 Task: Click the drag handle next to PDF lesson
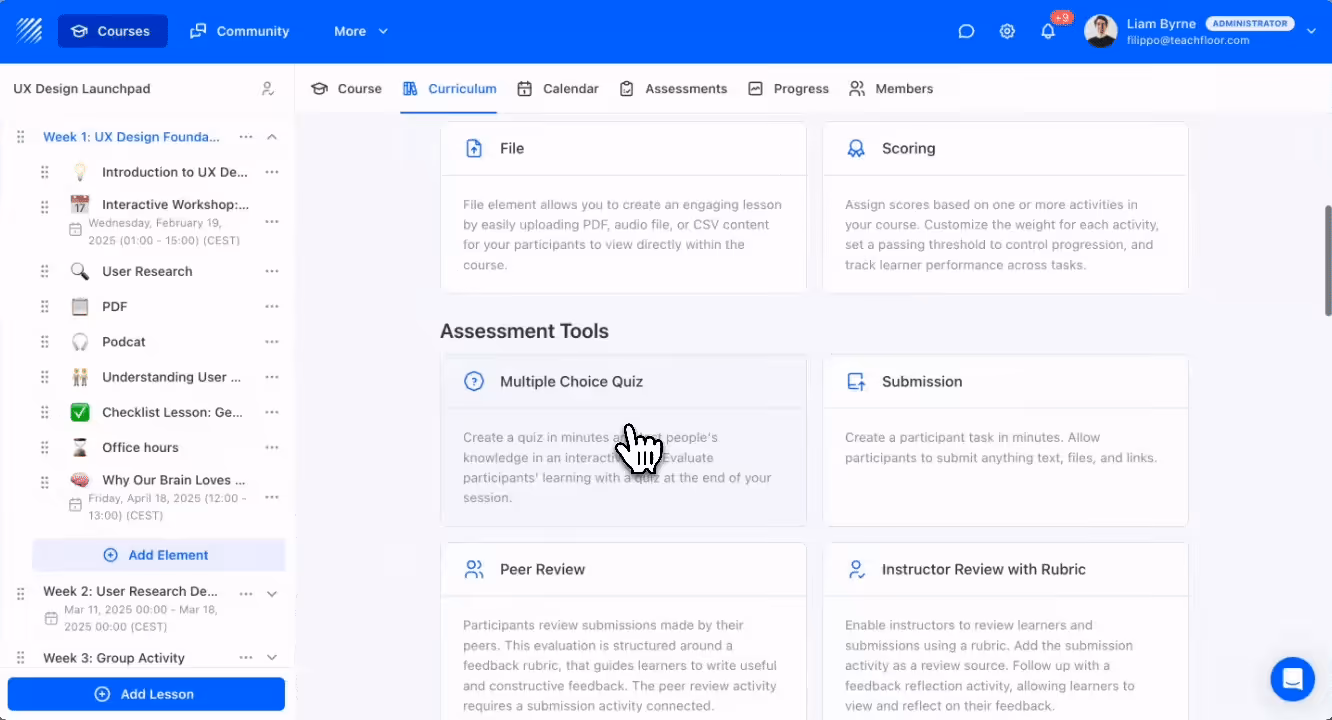click(x=44, y=307)
